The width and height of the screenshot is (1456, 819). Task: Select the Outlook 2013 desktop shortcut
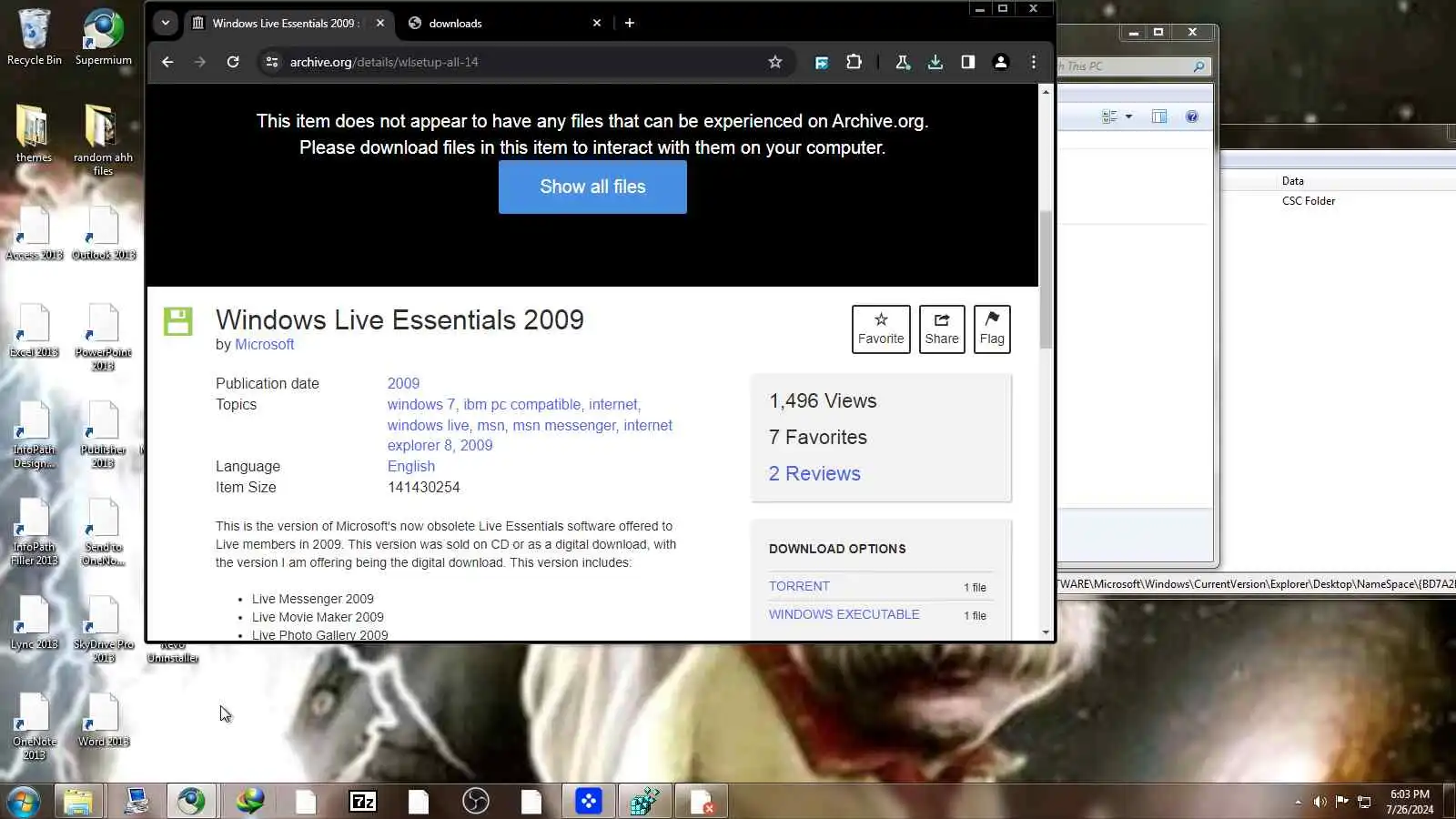coord(104,234)
